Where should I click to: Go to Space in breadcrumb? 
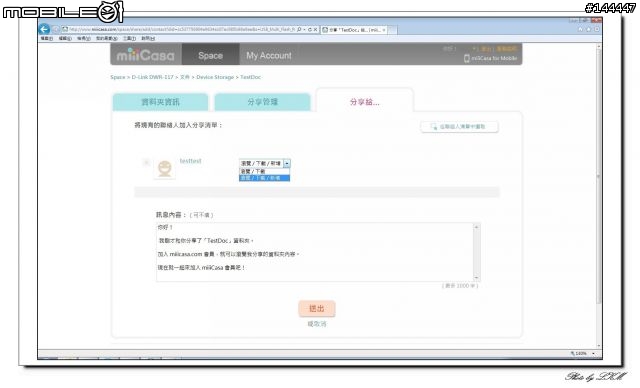118,77
